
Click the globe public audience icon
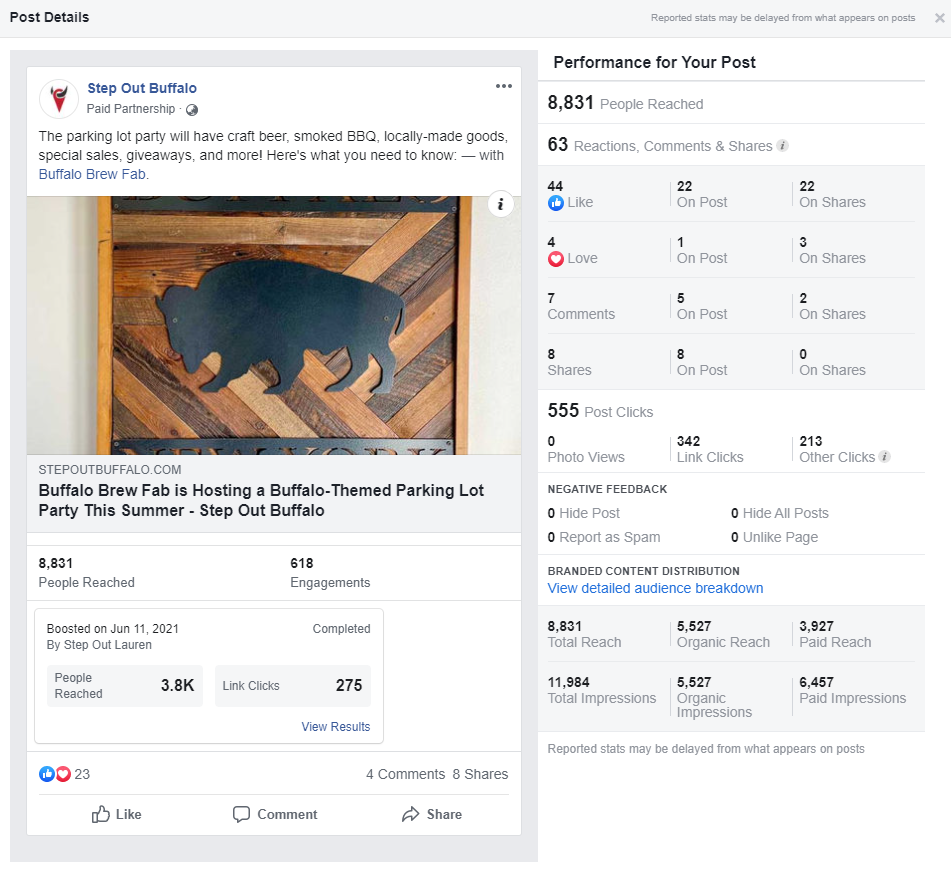[x=192, y=110]
